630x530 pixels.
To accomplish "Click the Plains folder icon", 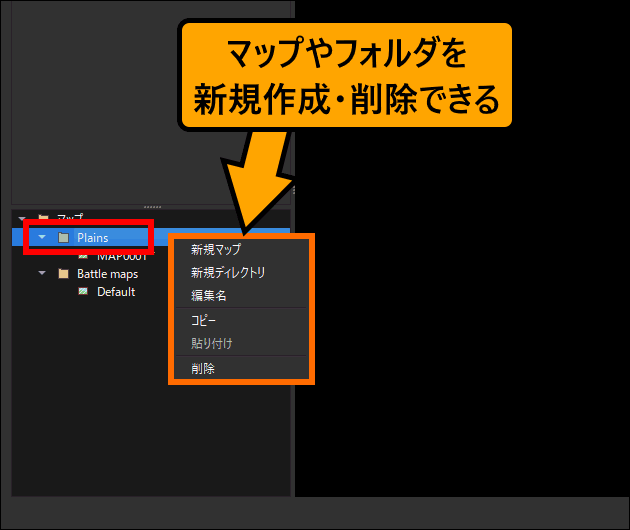I will [x=63, y=238].
